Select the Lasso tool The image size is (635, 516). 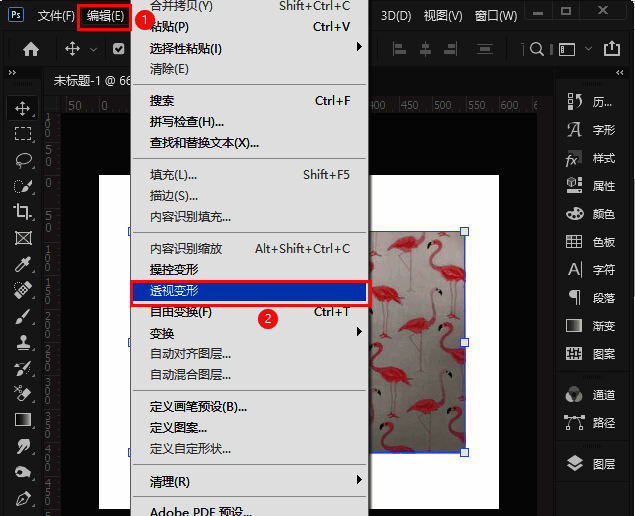tap(23, 160)
